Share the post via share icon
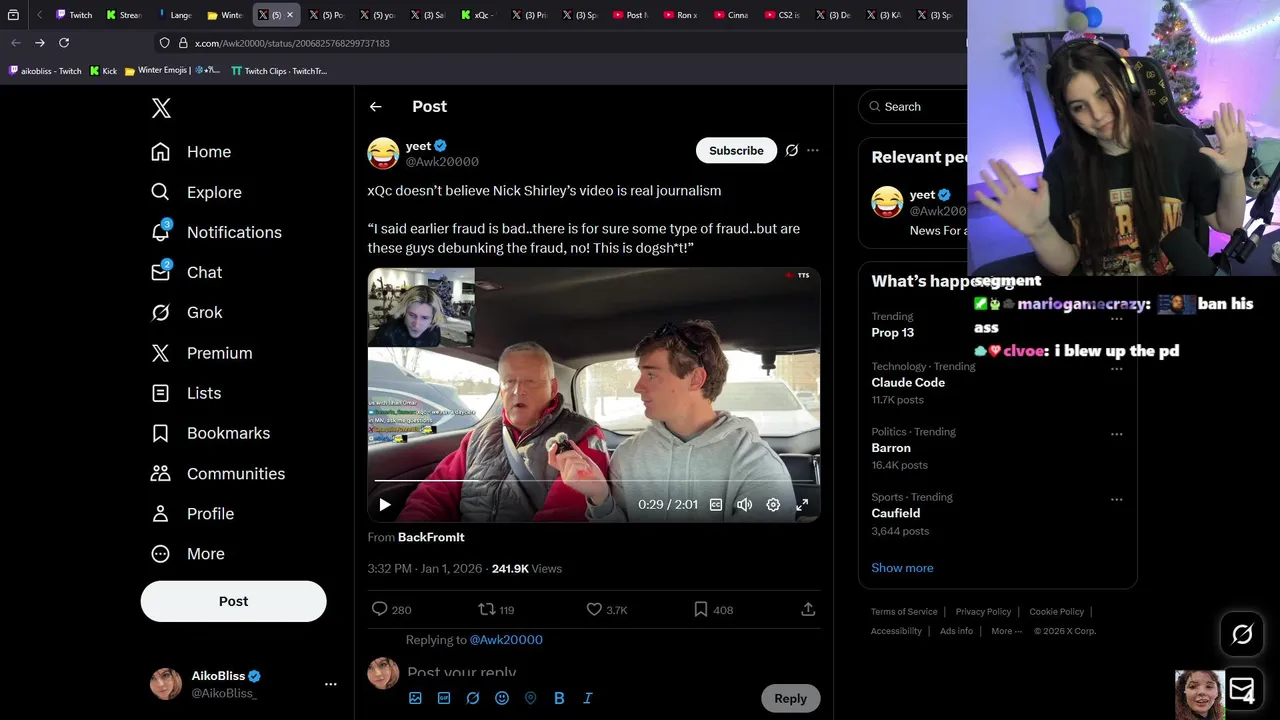The image size is (1280, 720). tap(808, 609)
